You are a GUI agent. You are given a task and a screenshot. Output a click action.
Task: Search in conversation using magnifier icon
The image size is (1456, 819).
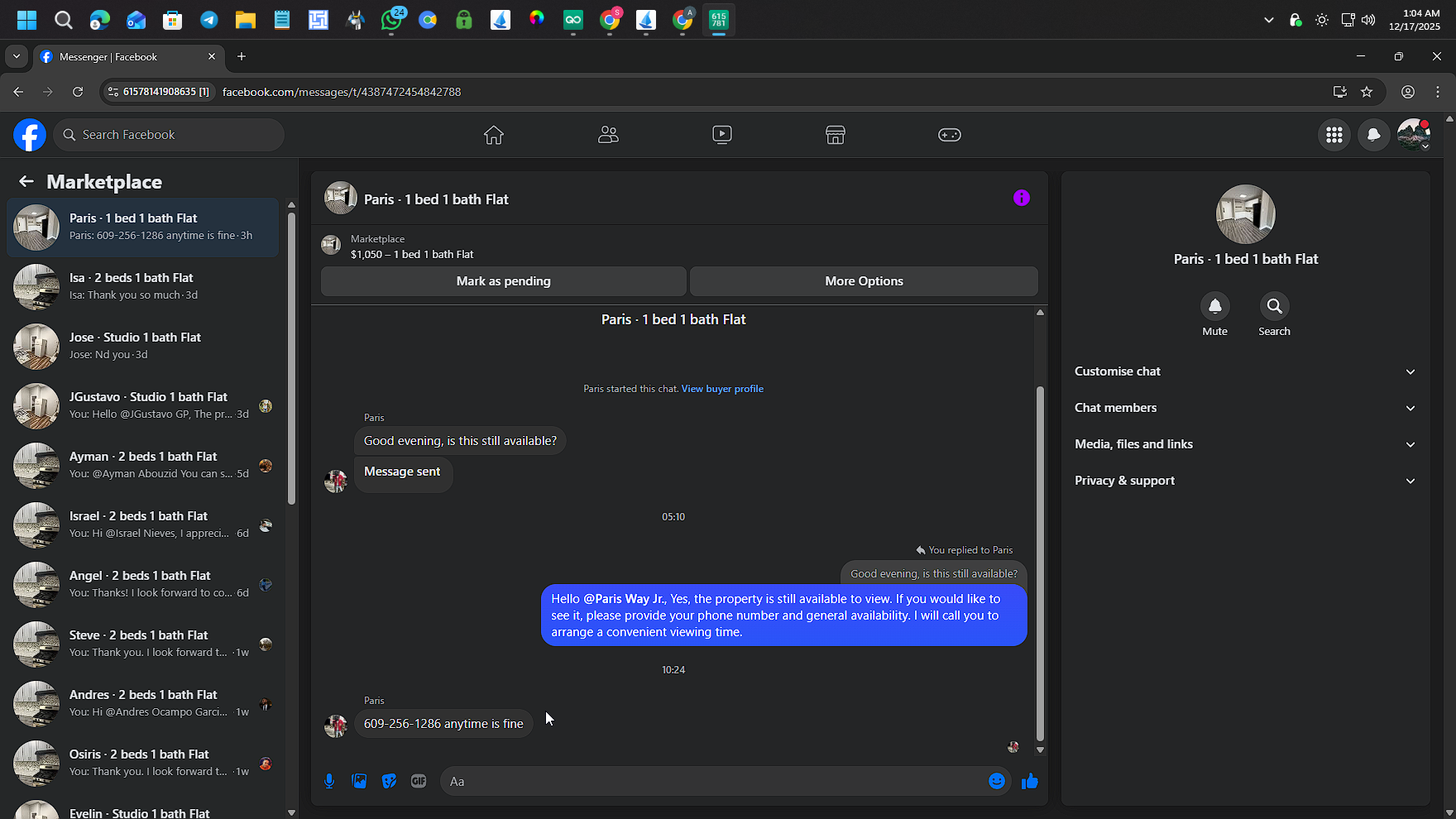coord(1275,306)
